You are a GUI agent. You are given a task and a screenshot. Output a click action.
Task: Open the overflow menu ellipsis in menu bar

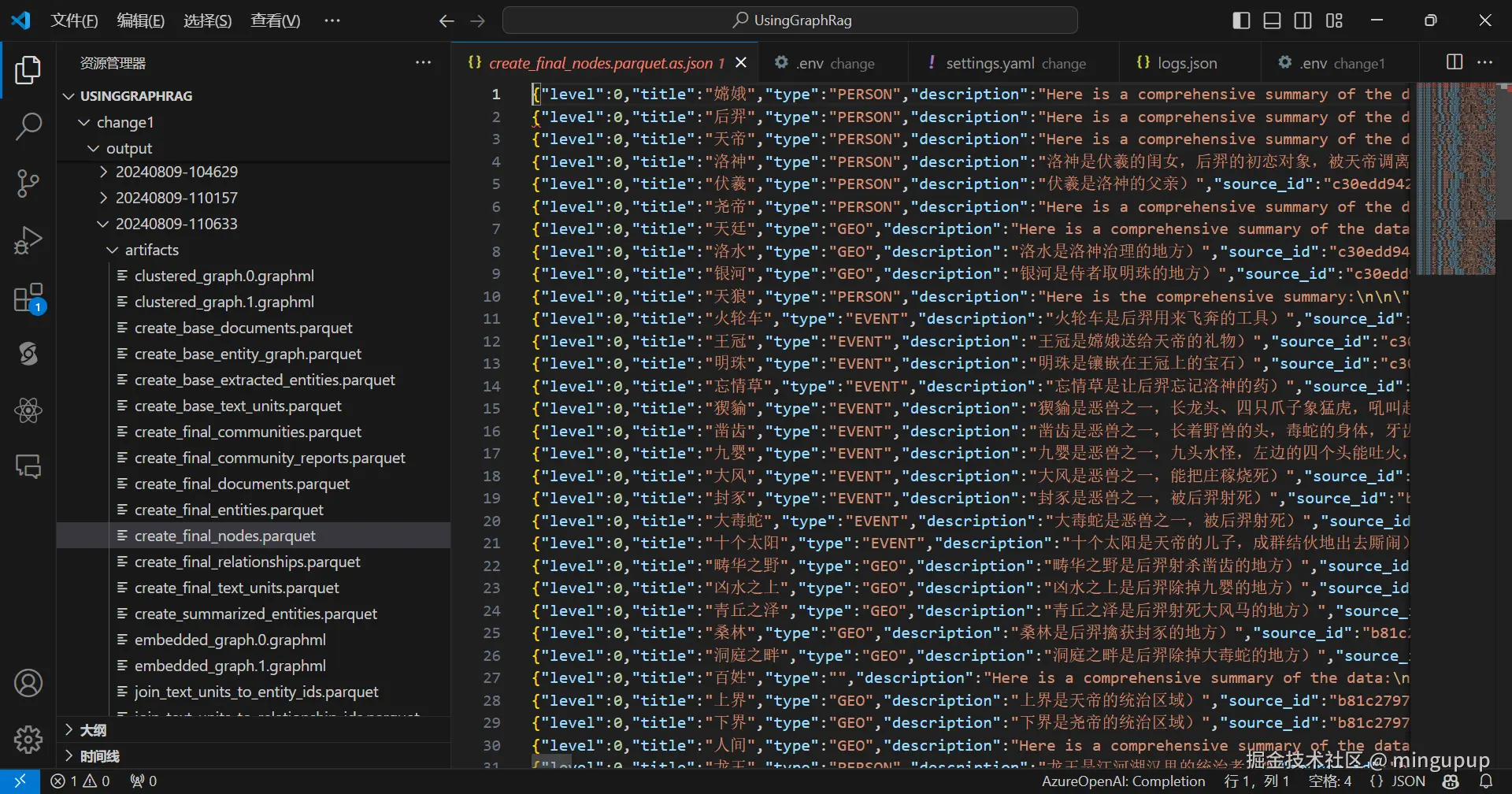pyautogui.click(x=332, y=20)
